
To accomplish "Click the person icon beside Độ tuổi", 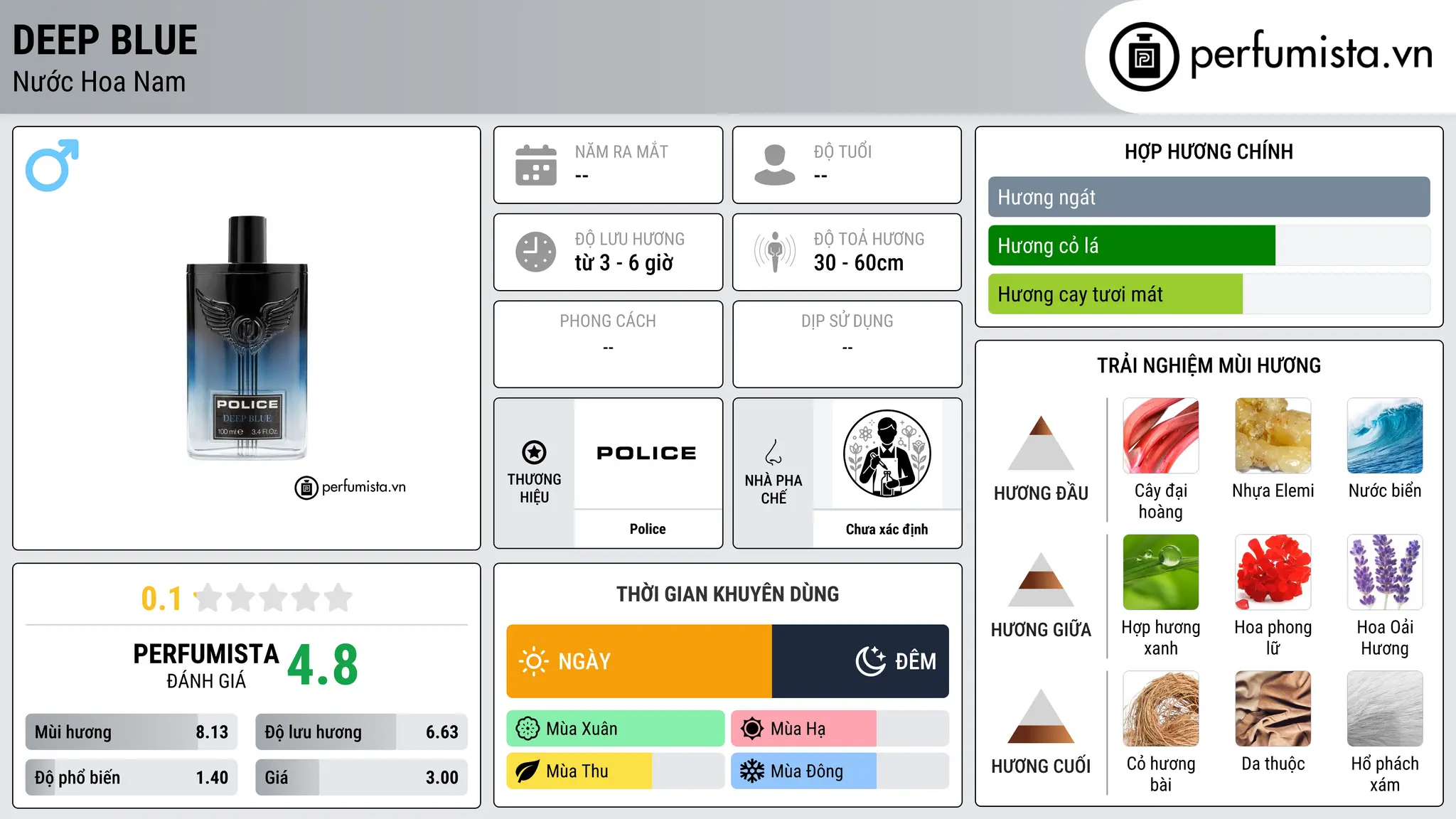I will tap(775, 165).
